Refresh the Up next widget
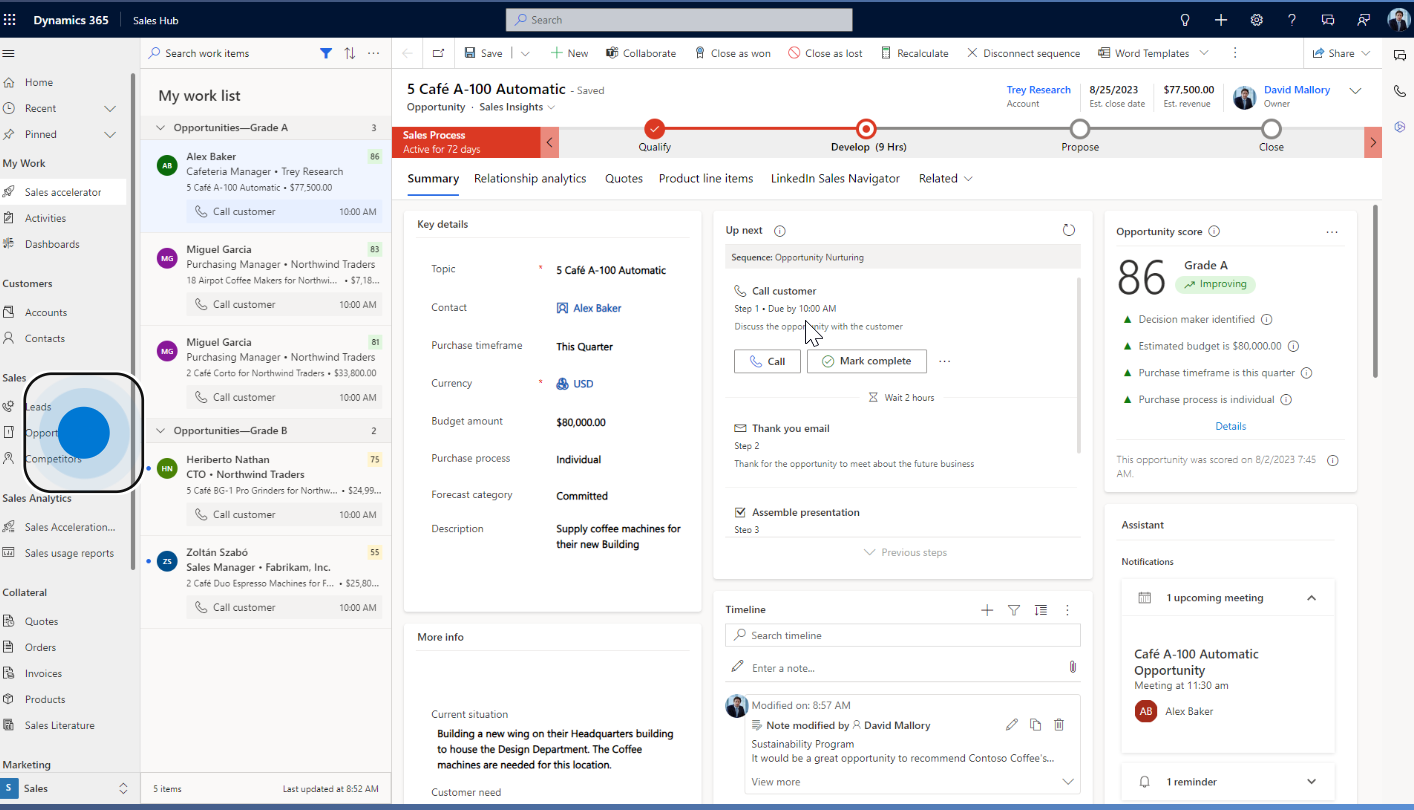Image resolution: width=1414 pixels, height=810 pixels. (1069, 230)
